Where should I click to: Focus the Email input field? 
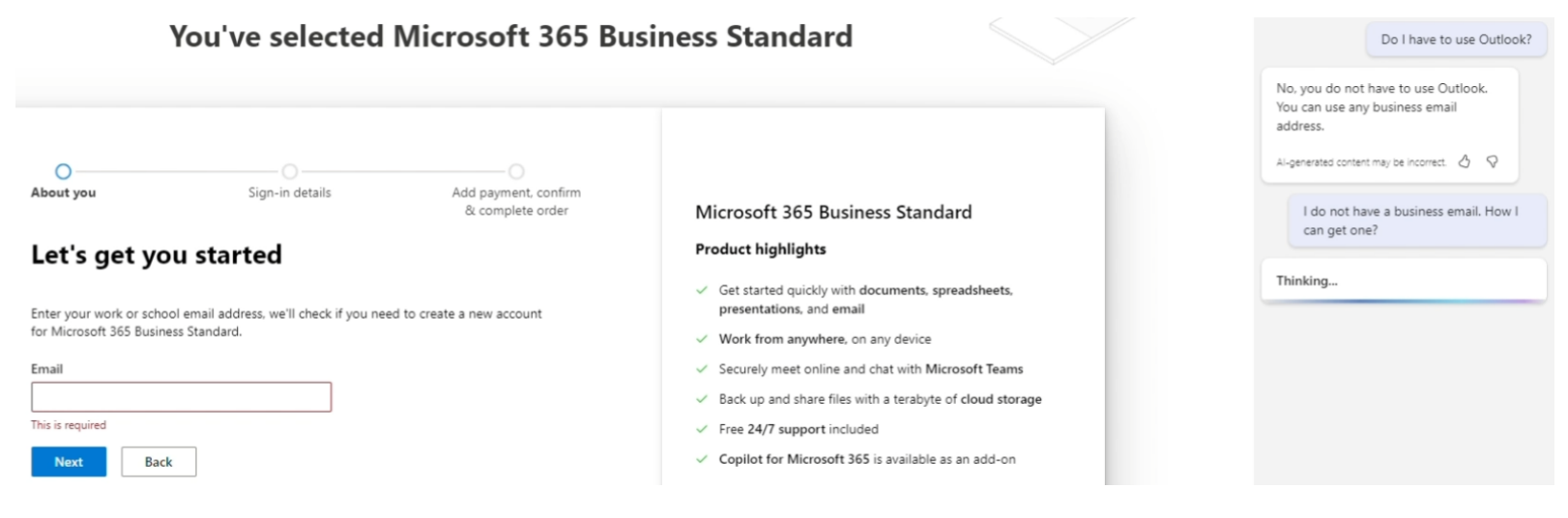tap(181, 397)
